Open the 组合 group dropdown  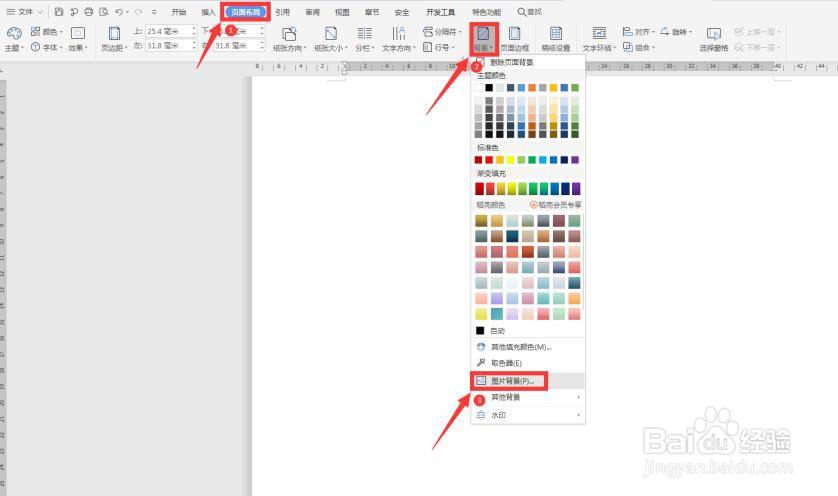click(639, 48)
